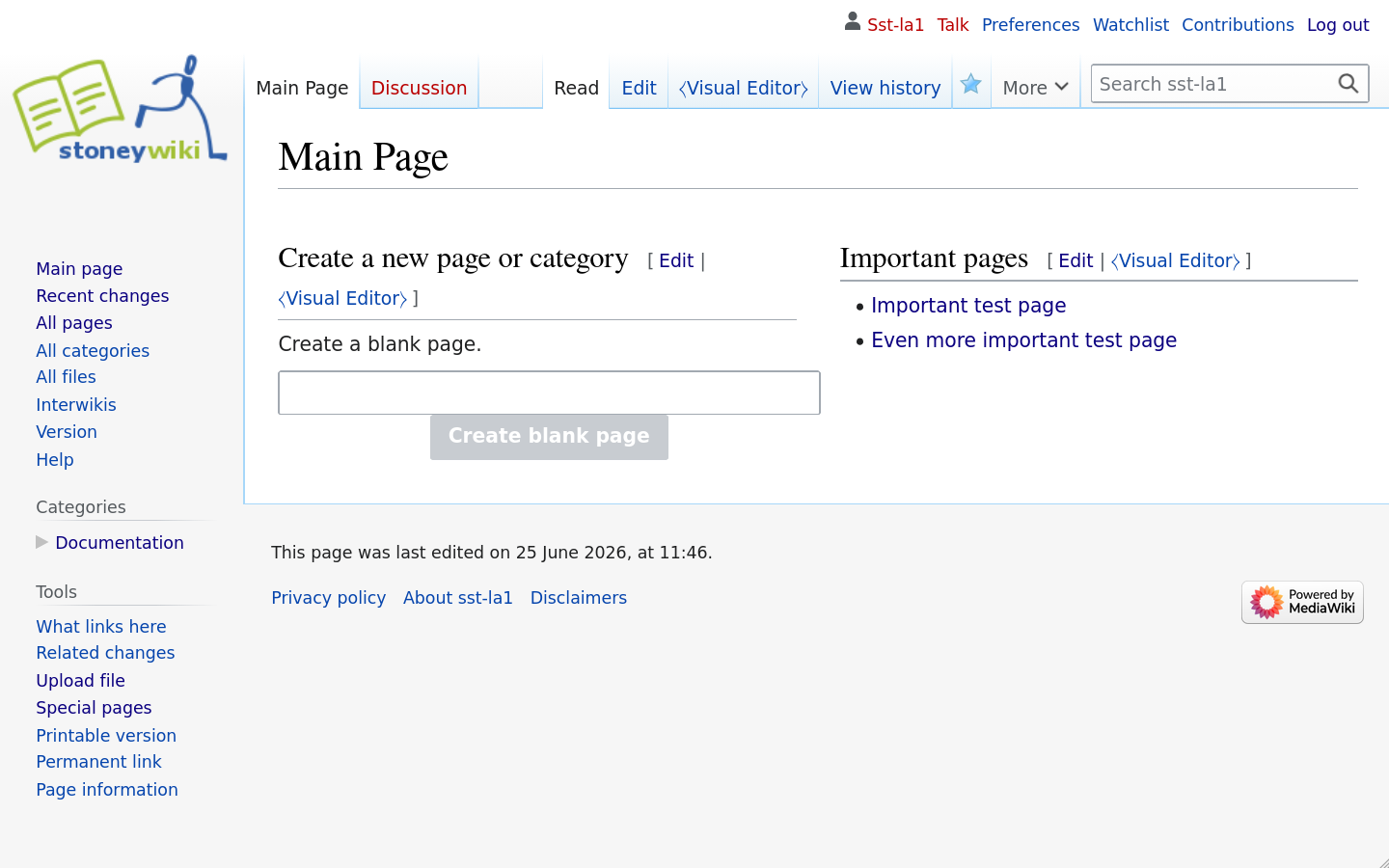Image resolution: width=1389 pixels, height=868 pixels.
Task: Open Special pages
Action: point(94,708)
